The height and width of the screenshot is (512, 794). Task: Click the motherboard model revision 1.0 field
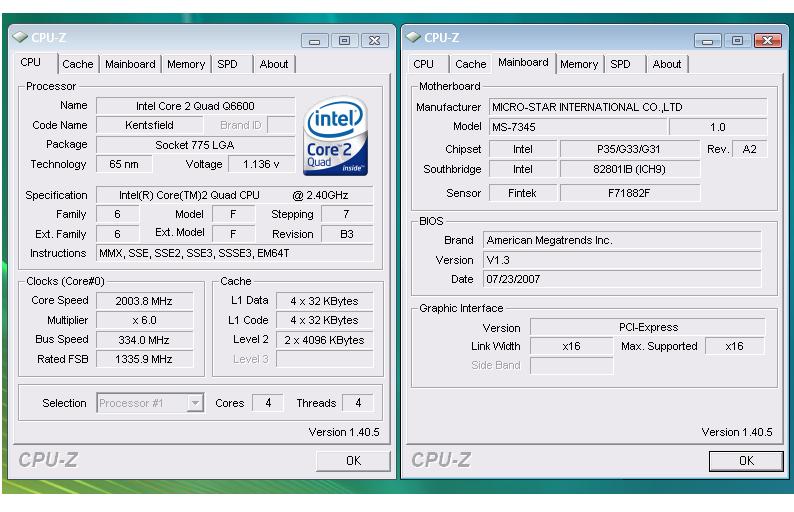(718, 127)
